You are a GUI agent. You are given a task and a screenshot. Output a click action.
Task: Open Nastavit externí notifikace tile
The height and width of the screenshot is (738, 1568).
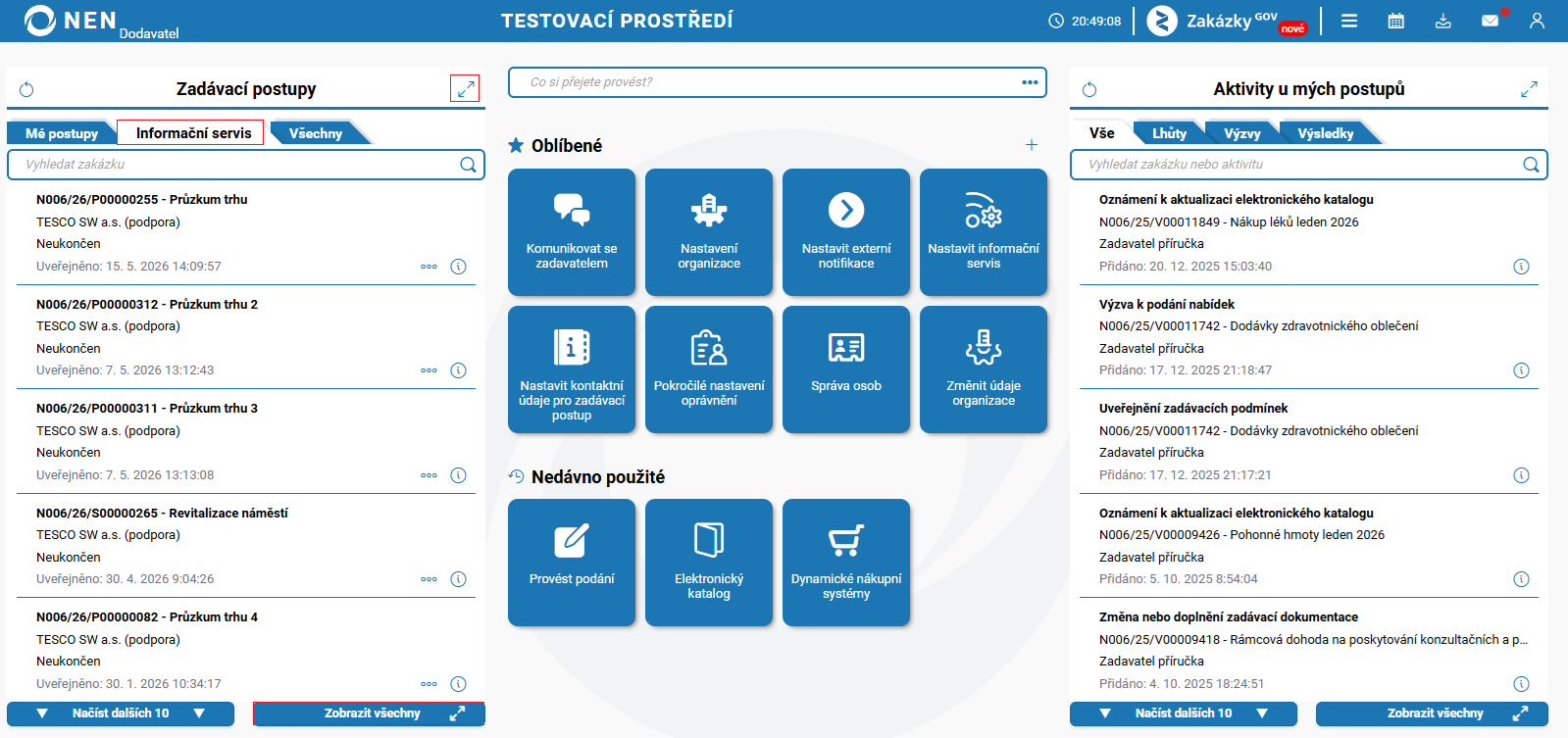(846, 232)
